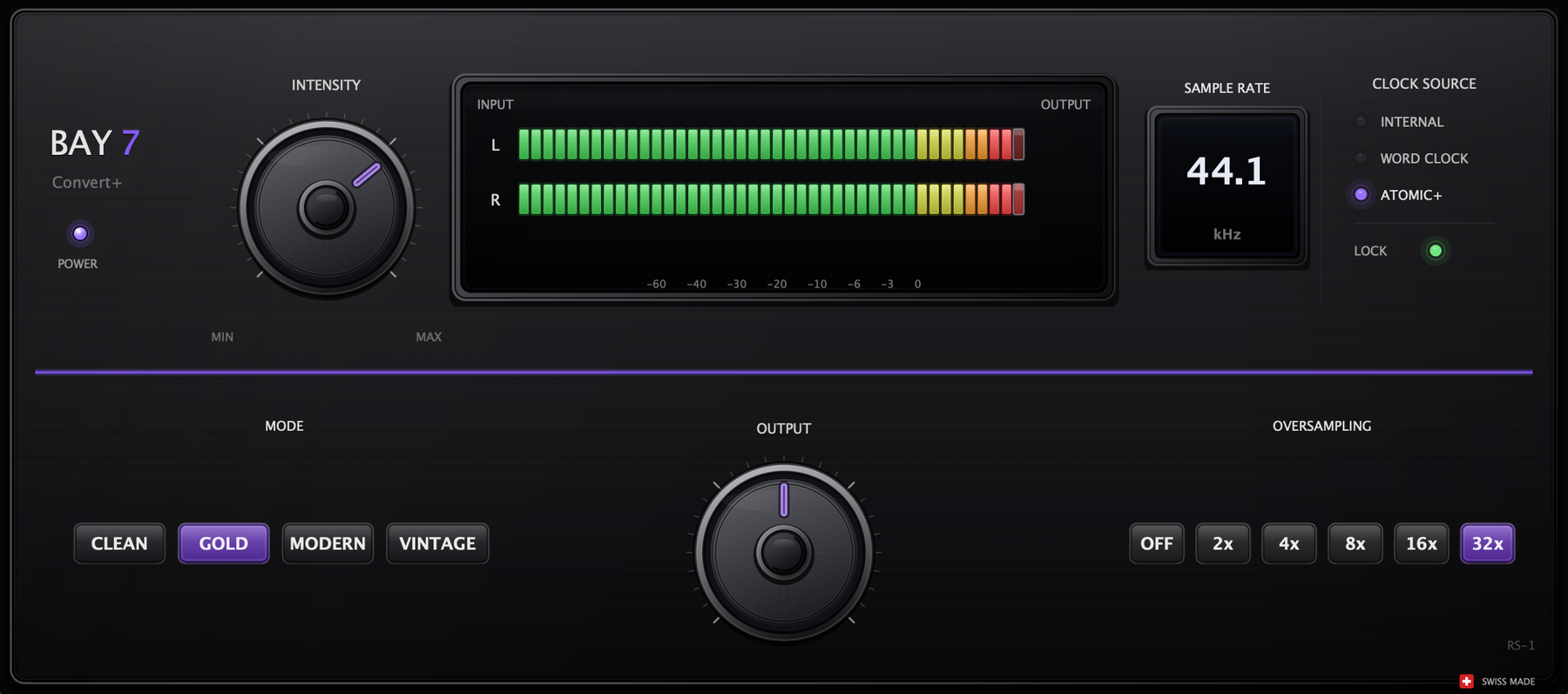This screenshot has height=694, width=1568.
Task: Turn oversampling OFF
Action: tap(1157, 543)
